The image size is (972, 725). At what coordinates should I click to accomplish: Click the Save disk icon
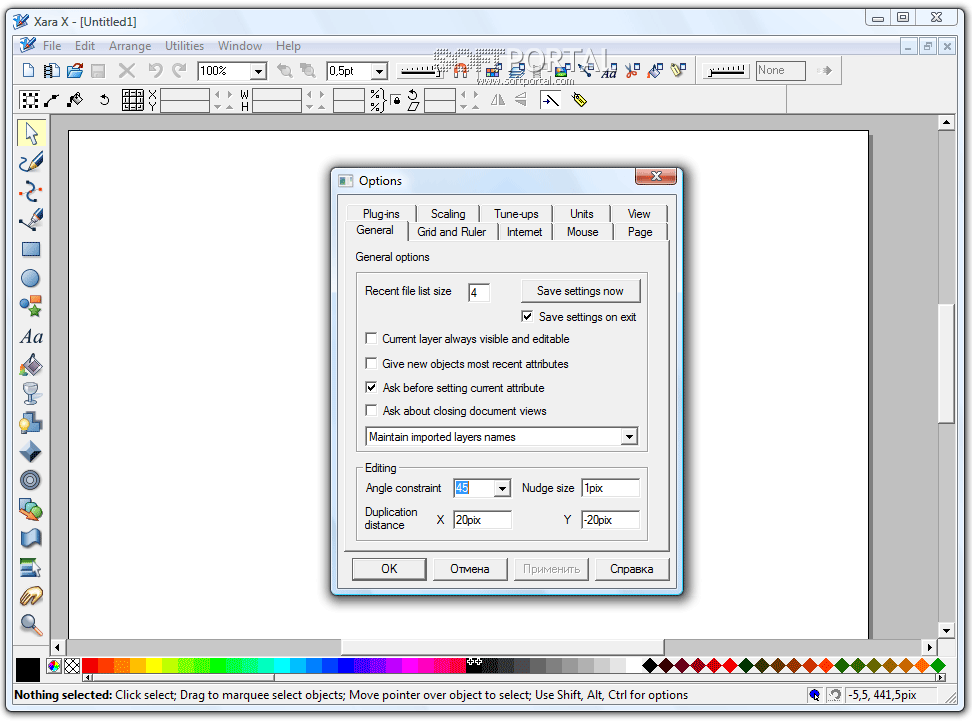tap(98, 71)
